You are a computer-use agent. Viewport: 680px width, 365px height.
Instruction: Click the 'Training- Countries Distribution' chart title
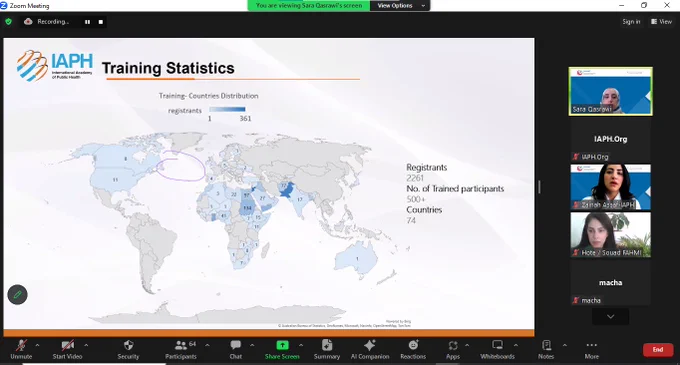(209, 96)
